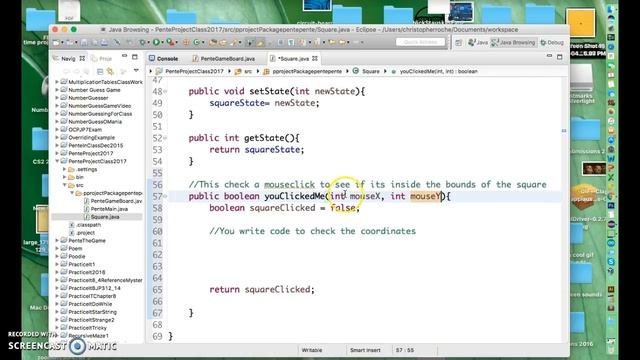This screenshot has height=360, width=640.
Task: Switch to the Java Browsing perspective
Action: [x=513, y=42]
